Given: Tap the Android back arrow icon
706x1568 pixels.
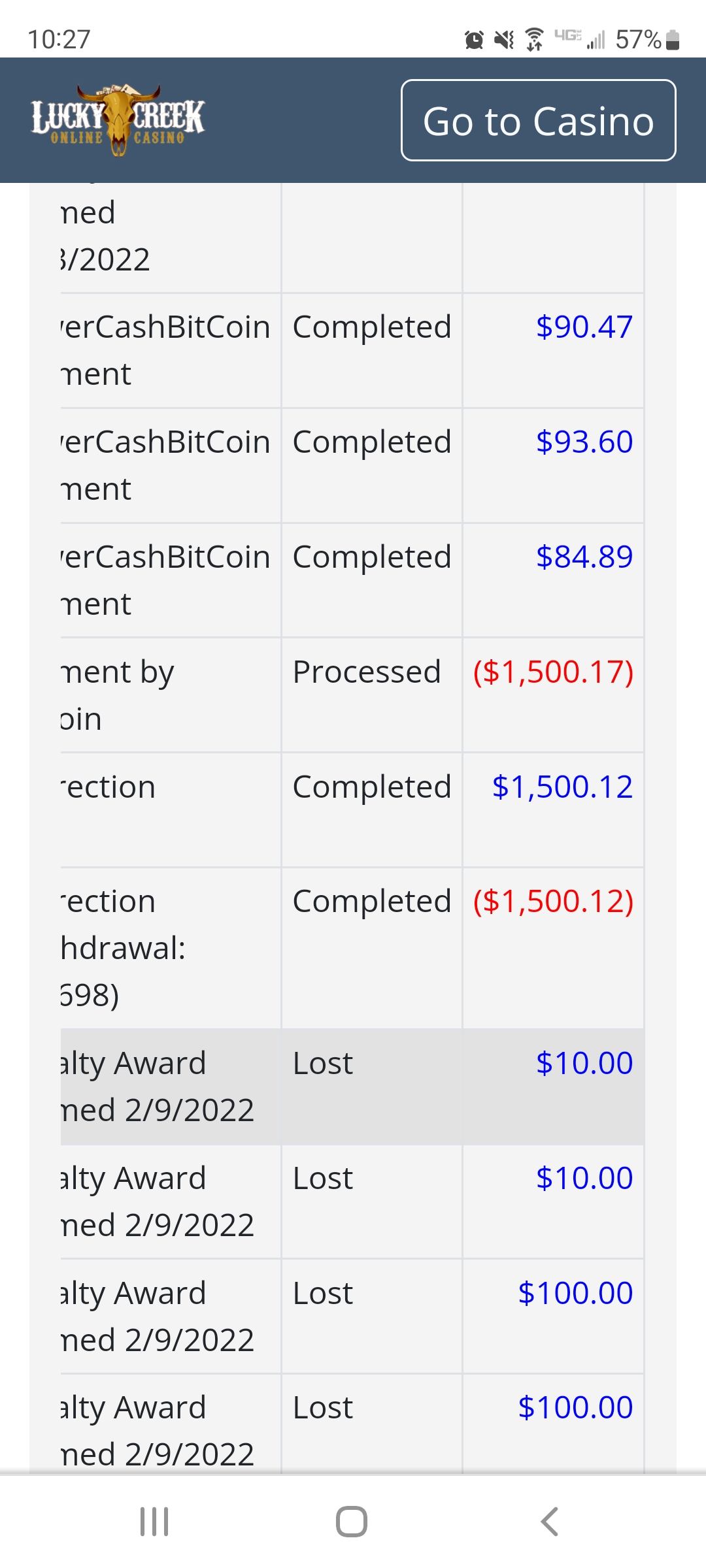Looking at the screenshot, I should coord(550,1522).
